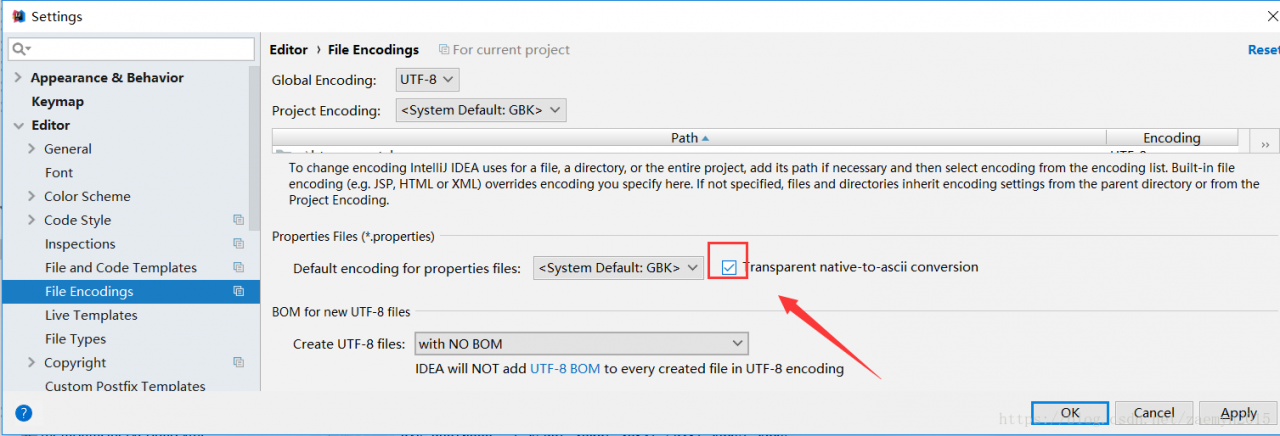1280x436 pixels.
Task: Select Font under Editor
Action: point(59,173)
